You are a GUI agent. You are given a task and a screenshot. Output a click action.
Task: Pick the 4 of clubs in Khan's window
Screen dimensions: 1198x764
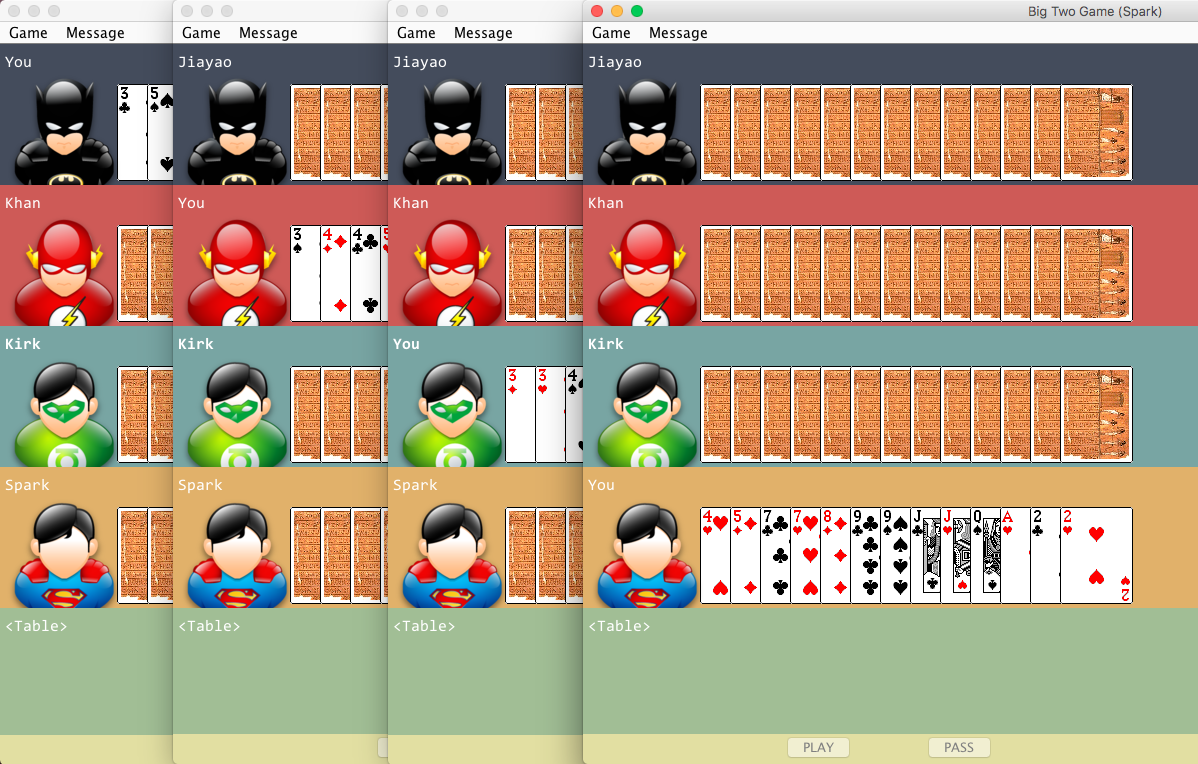pyautogui.click(x=365, y=274)
